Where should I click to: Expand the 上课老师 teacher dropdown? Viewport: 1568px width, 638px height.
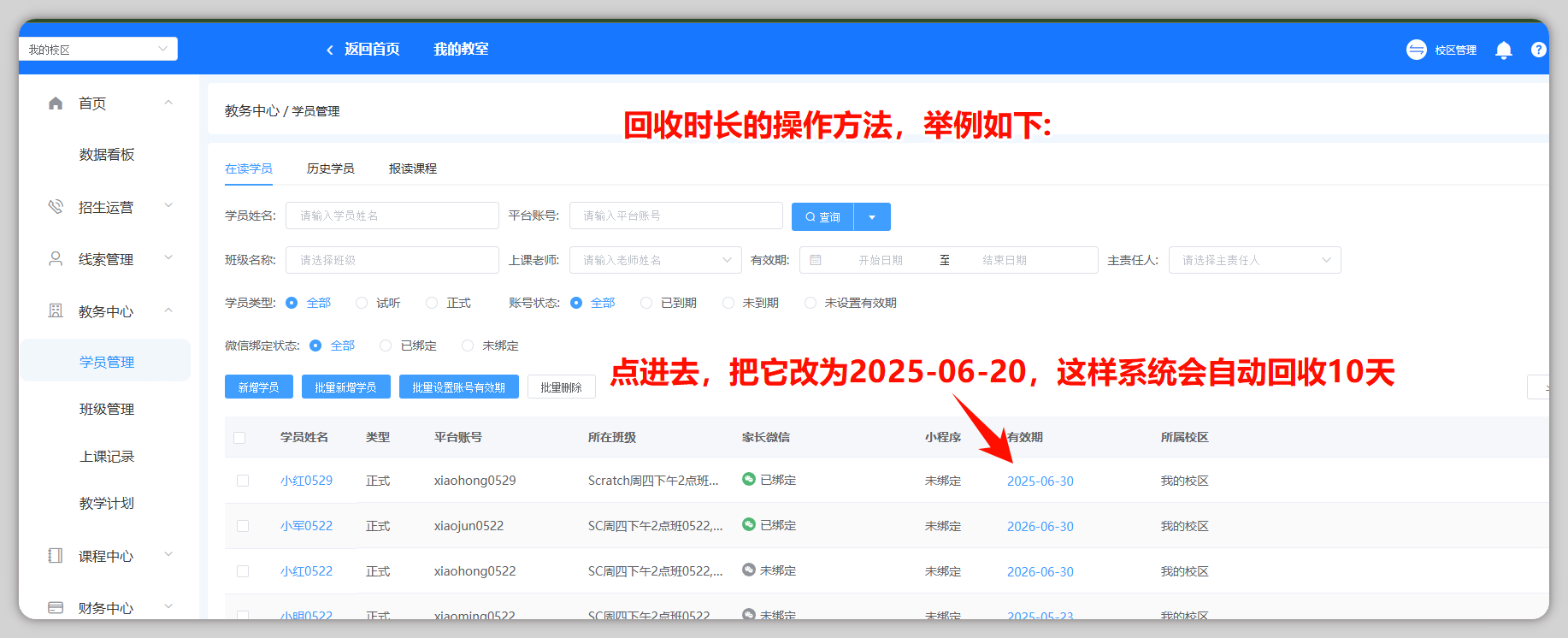click(655, 260)
